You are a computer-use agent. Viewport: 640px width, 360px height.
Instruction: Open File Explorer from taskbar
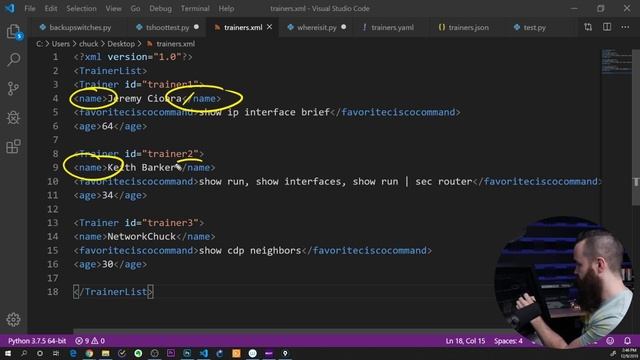(x=106, y=353)
